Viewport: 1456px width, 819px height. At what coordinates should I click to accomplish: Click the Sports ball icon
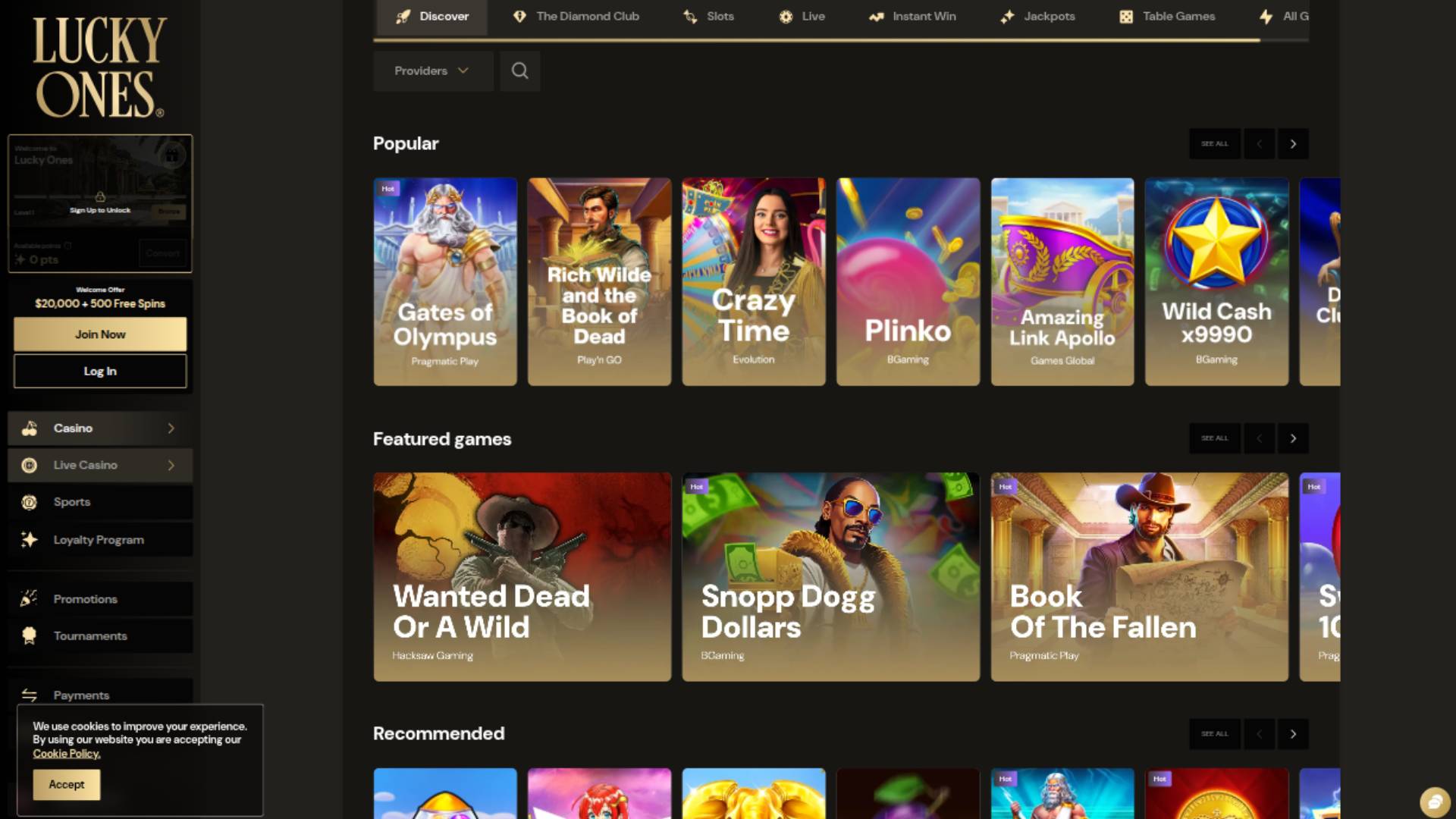(30, 502)
